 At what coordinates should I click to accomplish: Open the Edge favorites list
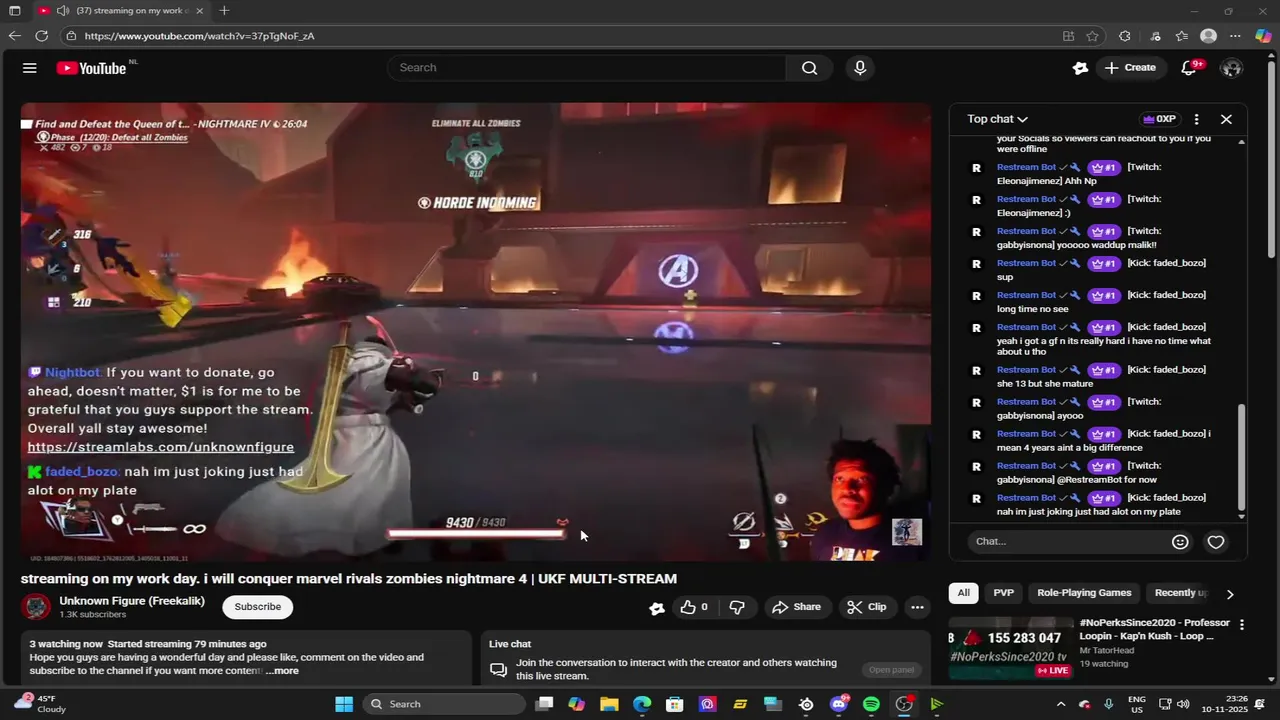click(1182, 36)
